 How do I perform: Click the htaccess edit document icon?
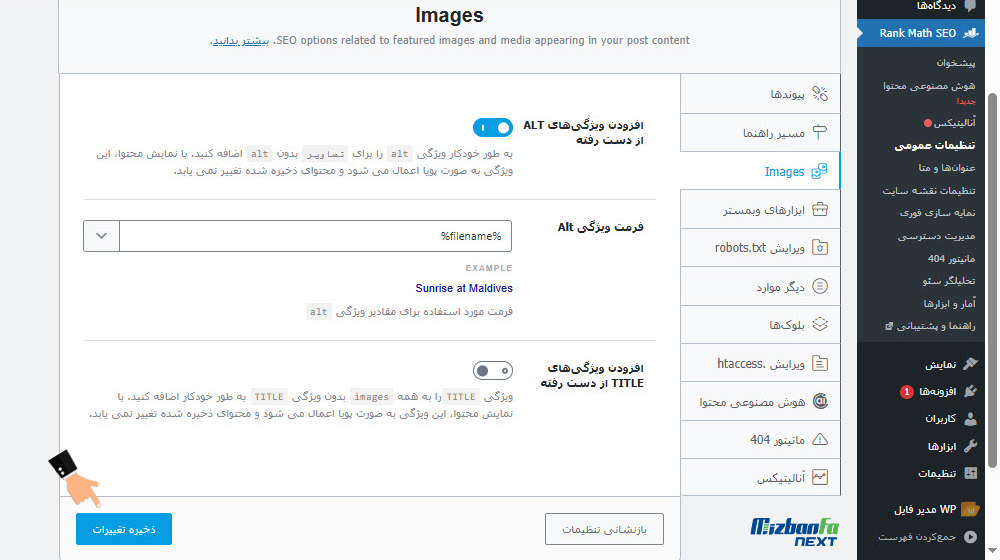click(820, 364)
